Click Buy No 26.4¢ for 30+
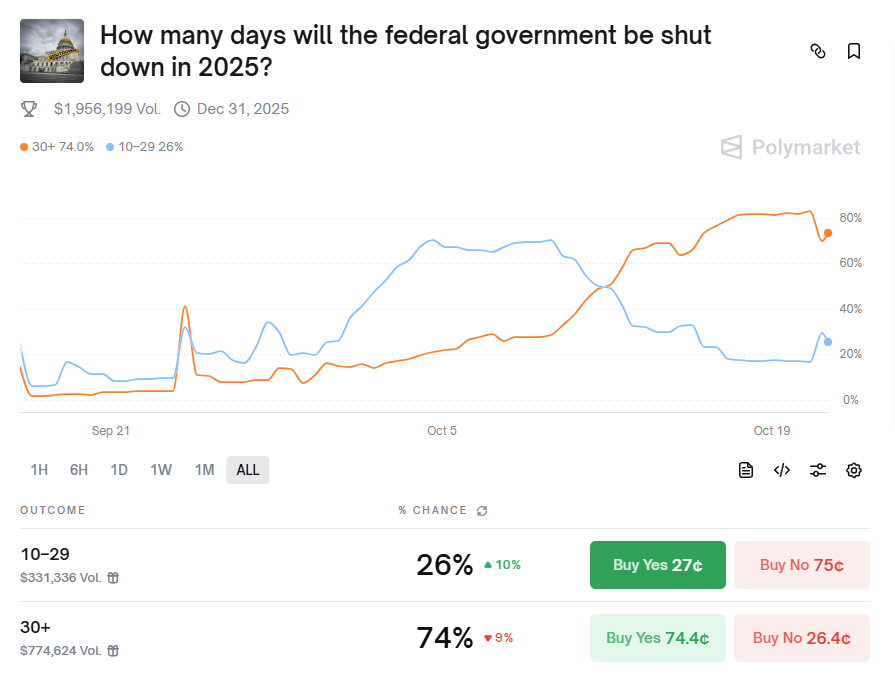The height and width of the screenshot is (675, 895). 801,637
